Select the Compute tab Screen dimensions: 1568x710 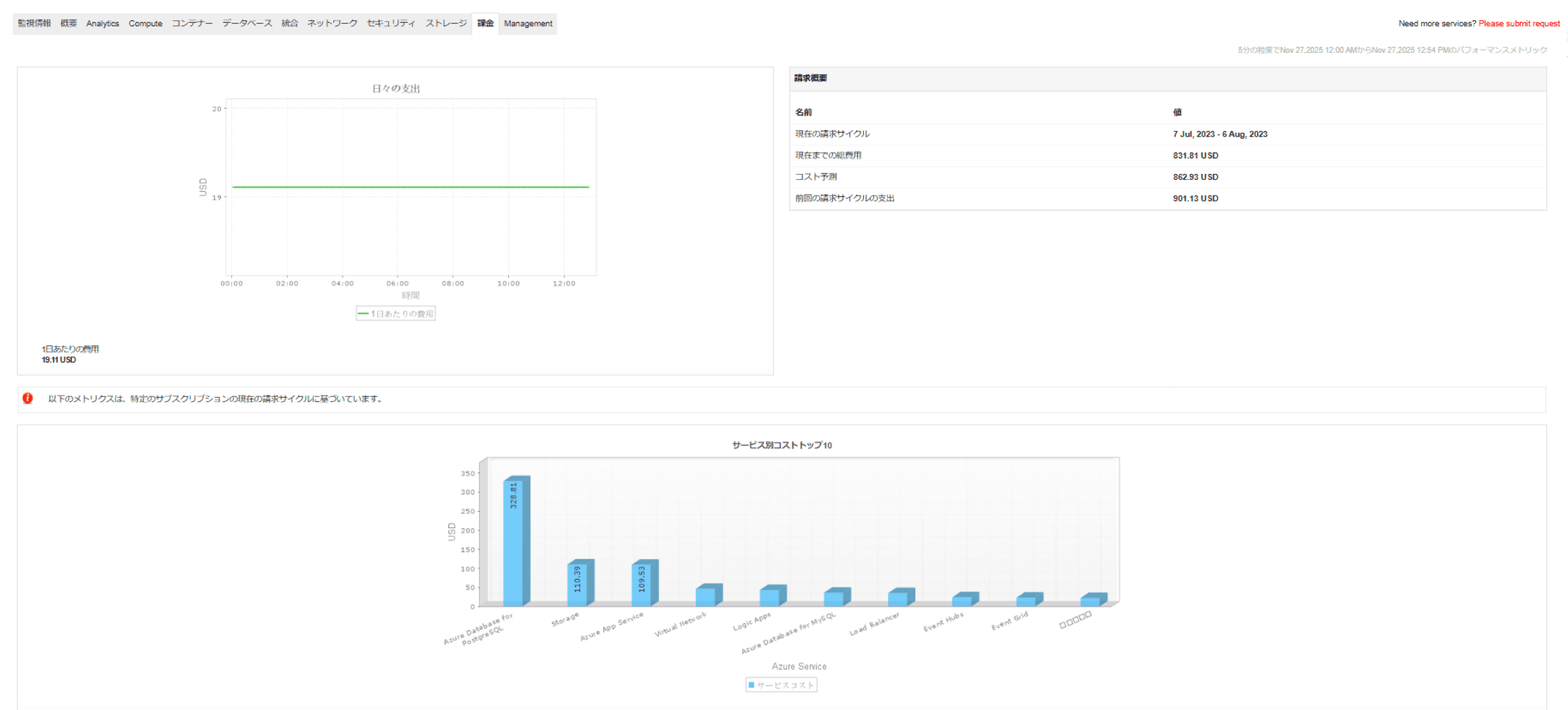[x=145, y=24]
